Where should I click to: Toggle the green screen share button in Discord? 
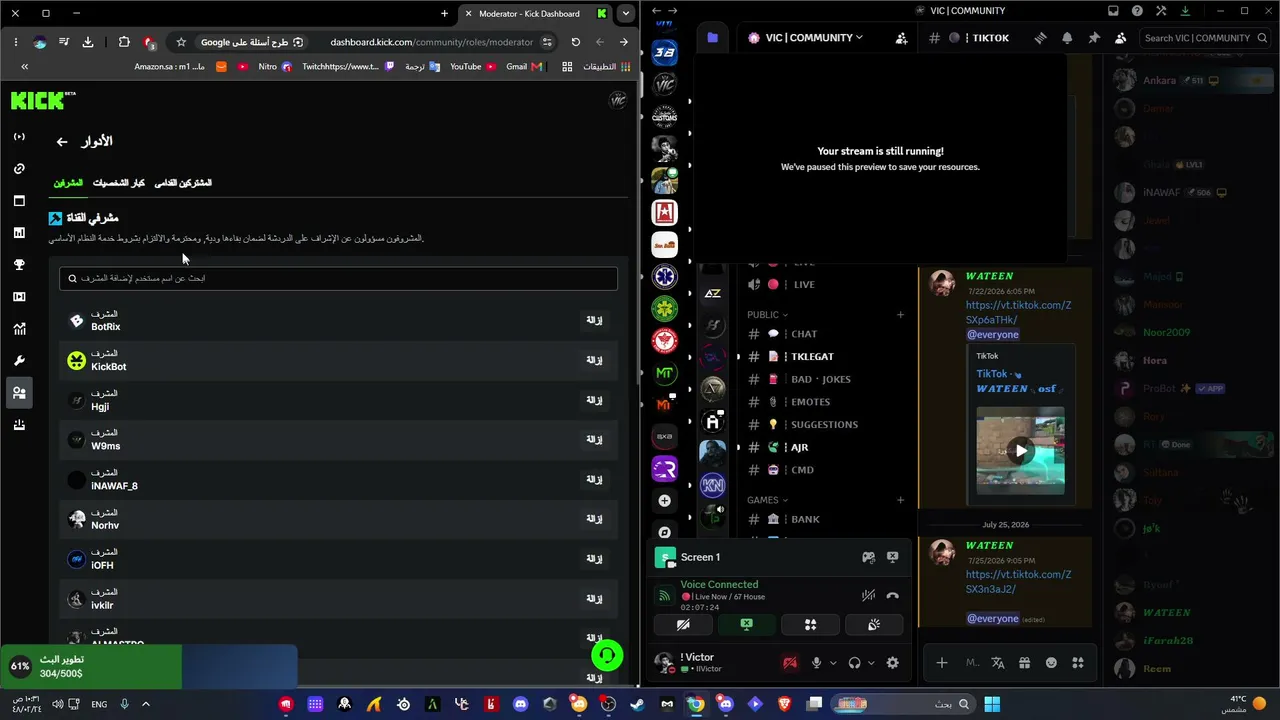[x=746, y=625]
